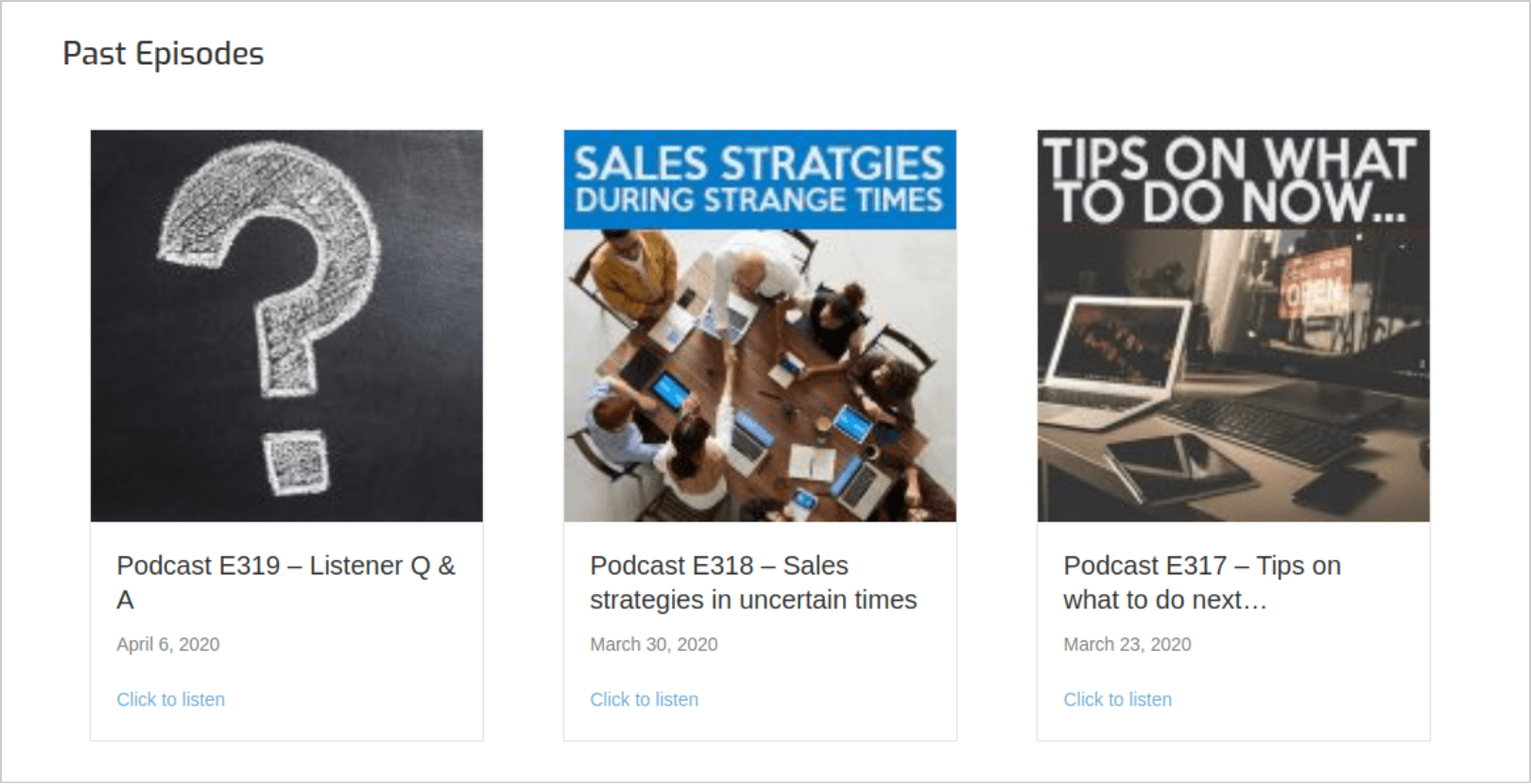Click the red OPEN sign in the image

[x=1315, y=286]
